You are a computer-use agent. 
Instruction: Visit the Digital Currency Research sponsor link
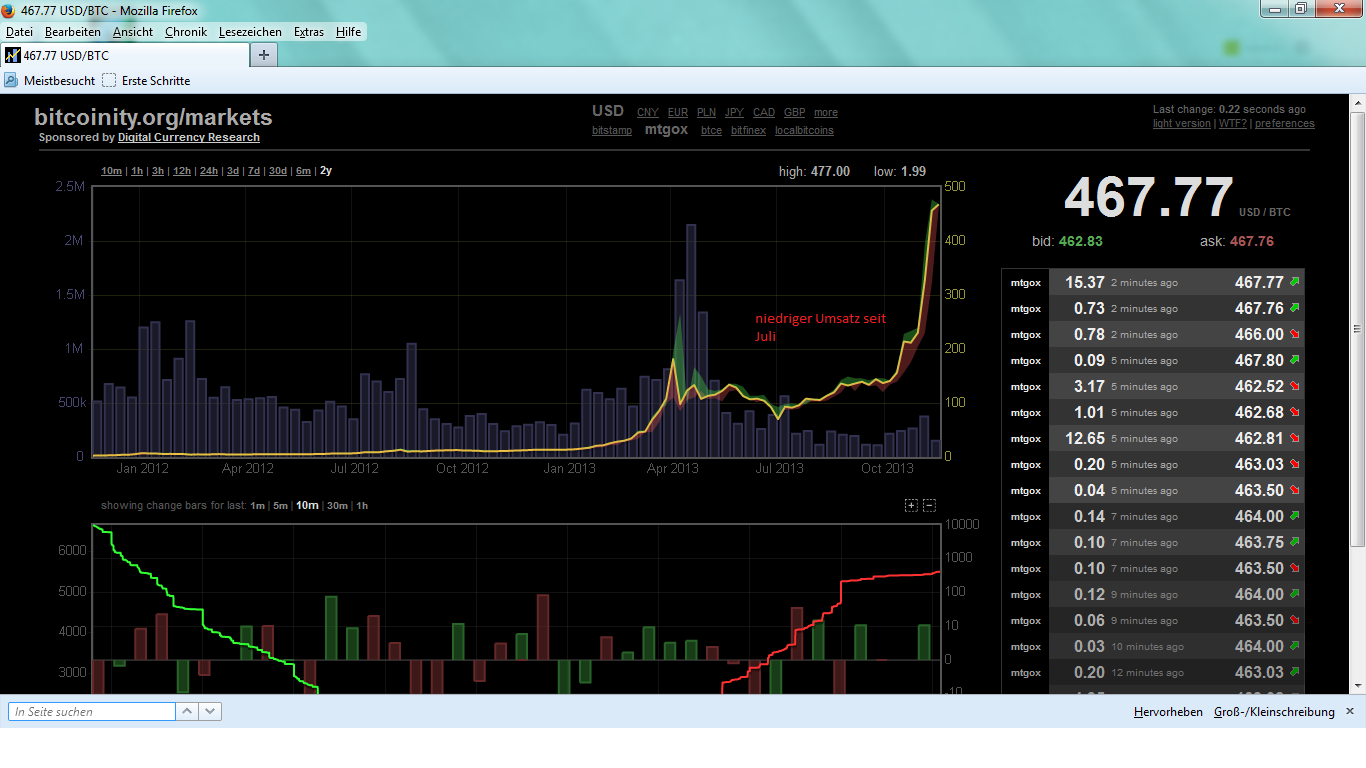[x=188, y=137]
